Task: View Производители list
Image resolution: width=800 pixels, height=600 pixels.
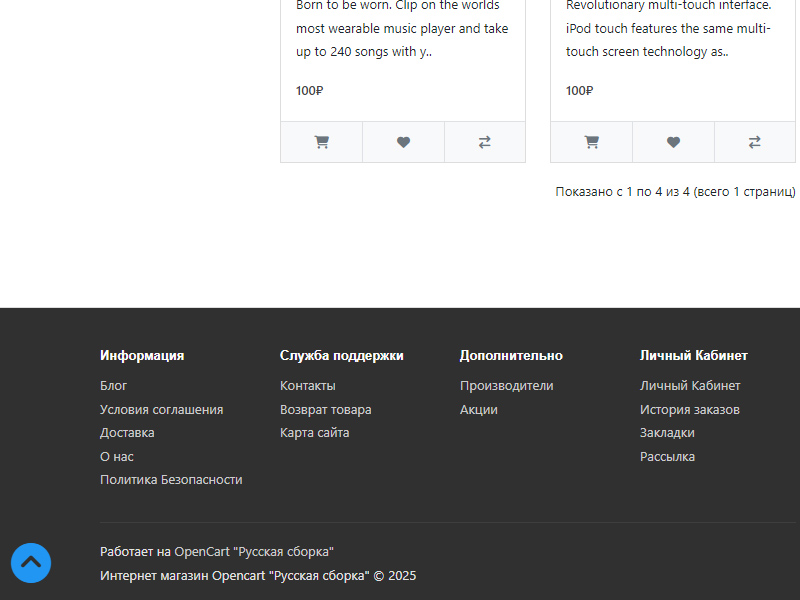Action: pos(506,386)
